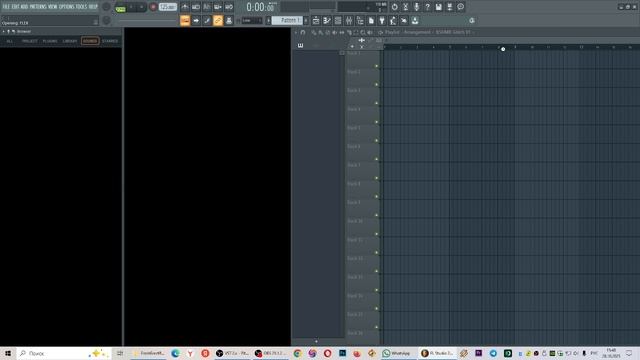Click the close all windows icon
The width and height of the screenshot is (640, 360).
[x=404, y=20]
